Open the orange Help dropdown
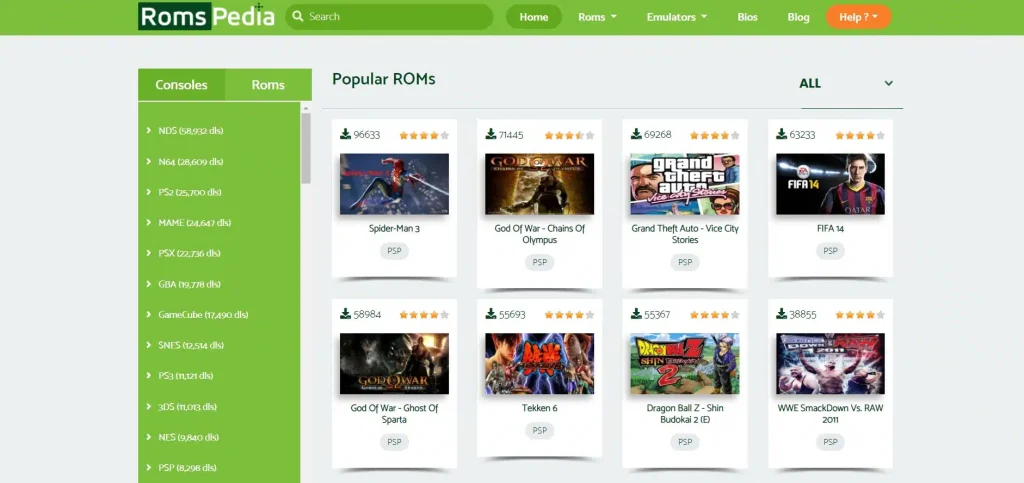This screenshot has height=483, width=1024. 858,17
